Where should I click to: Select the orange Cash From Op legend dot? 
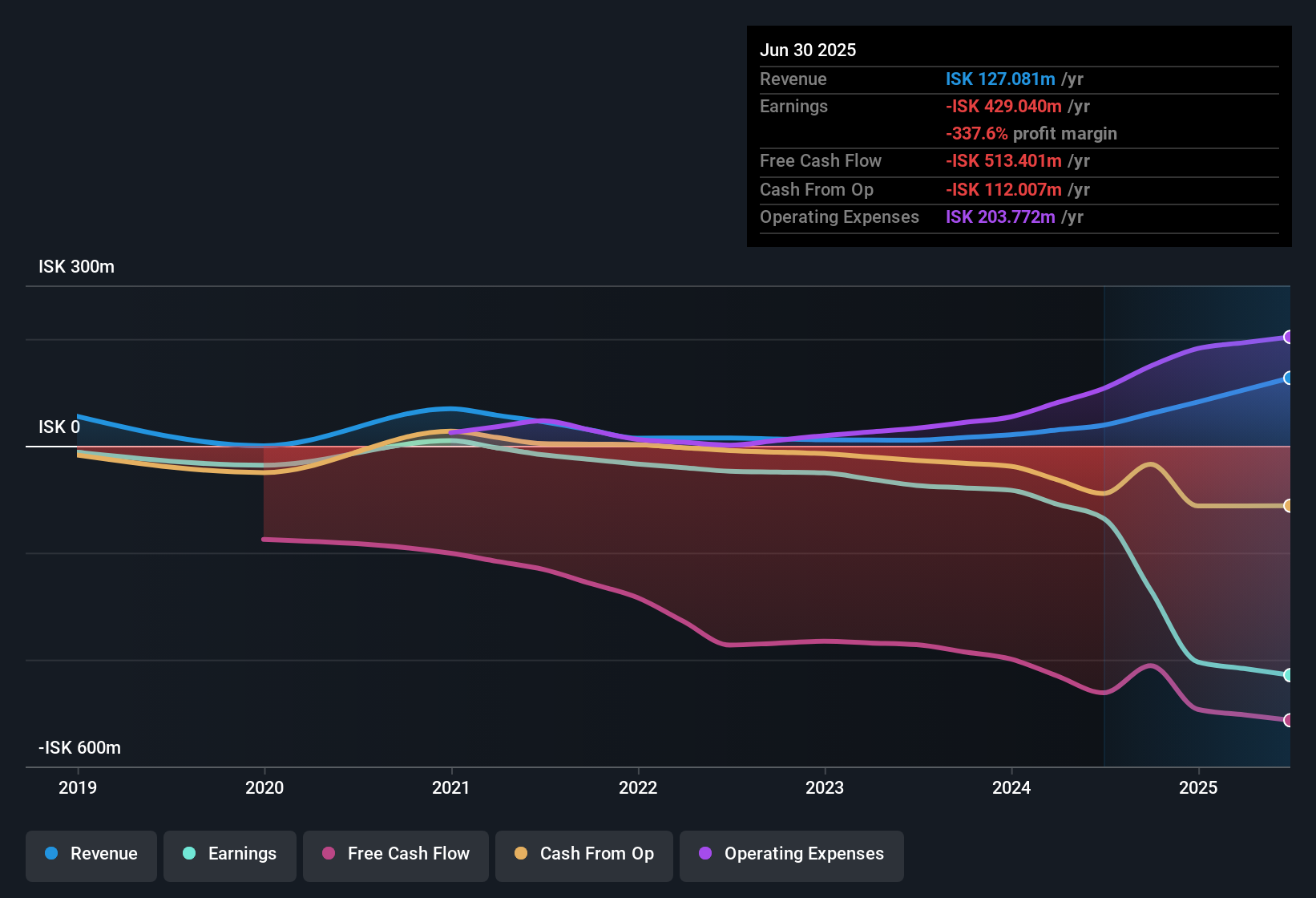[520, 853]
